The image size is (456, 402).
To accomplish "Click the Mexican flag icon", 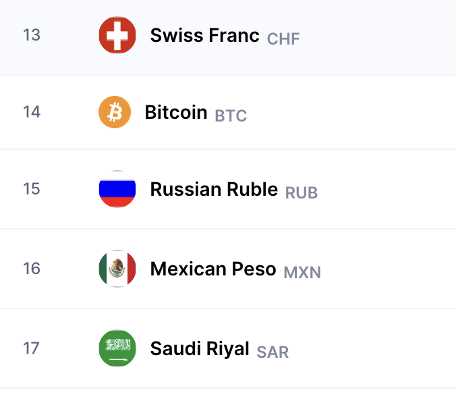I will coord(117,268).
